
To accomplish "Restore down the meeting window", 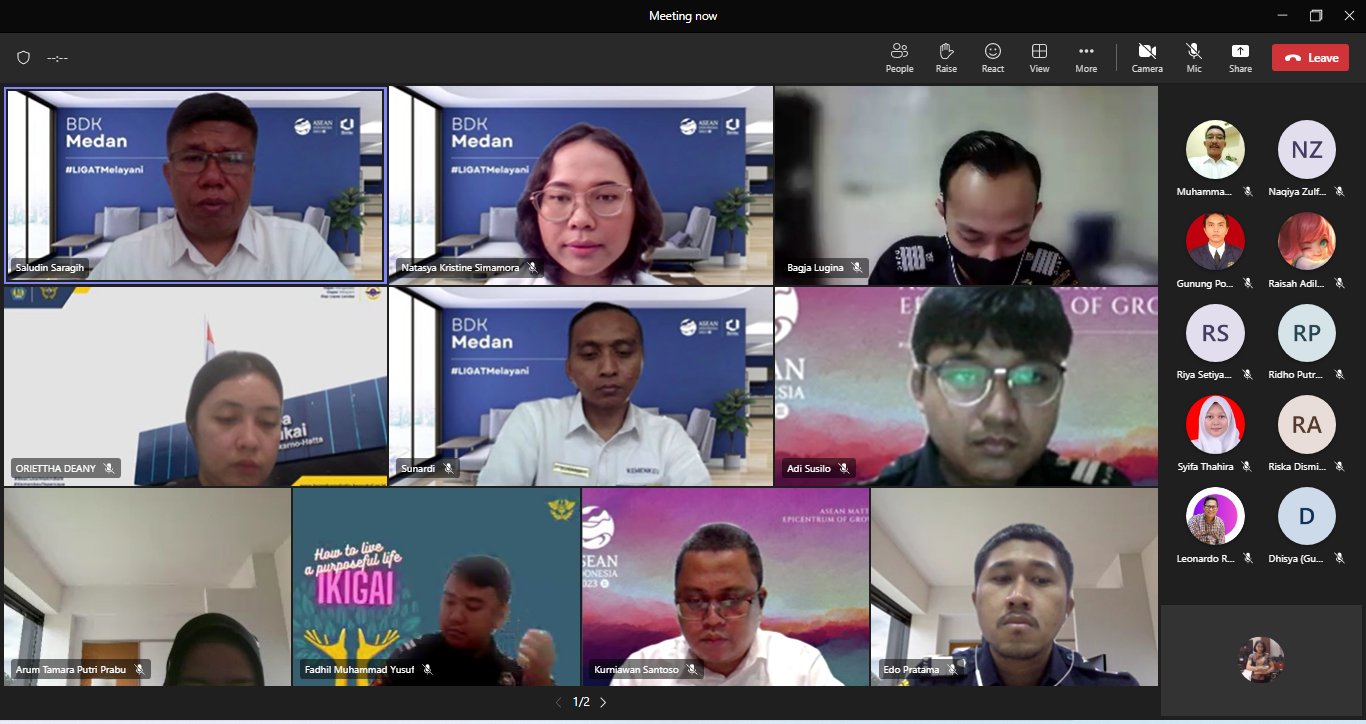I will (1316, 16).
